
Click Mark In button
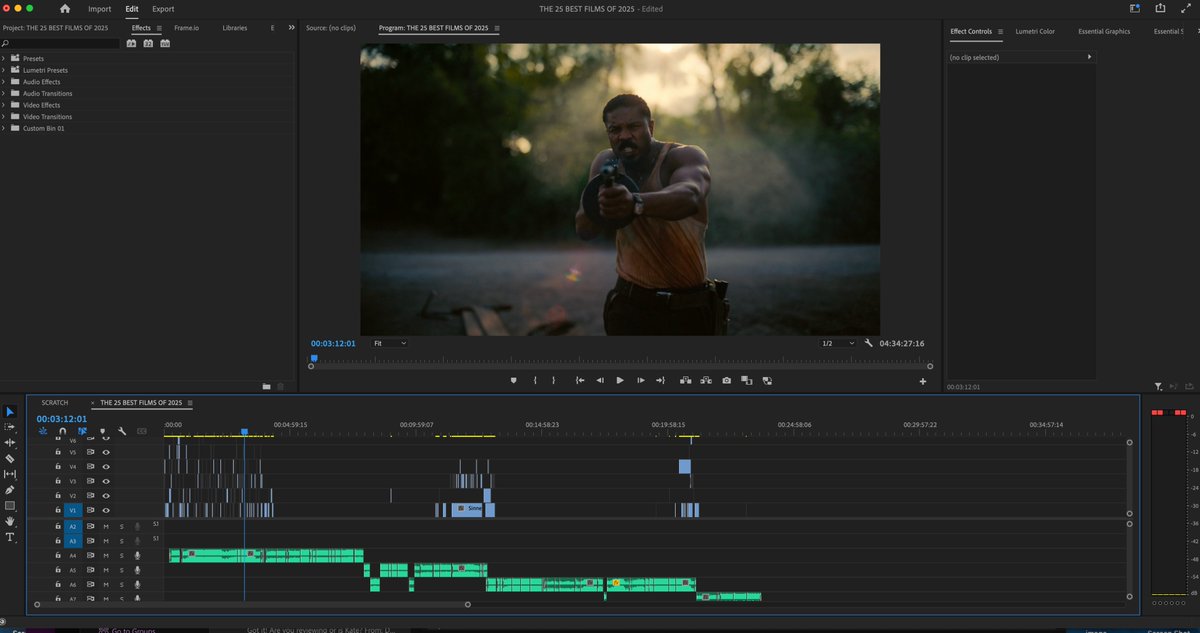click(x=535, y=380)
